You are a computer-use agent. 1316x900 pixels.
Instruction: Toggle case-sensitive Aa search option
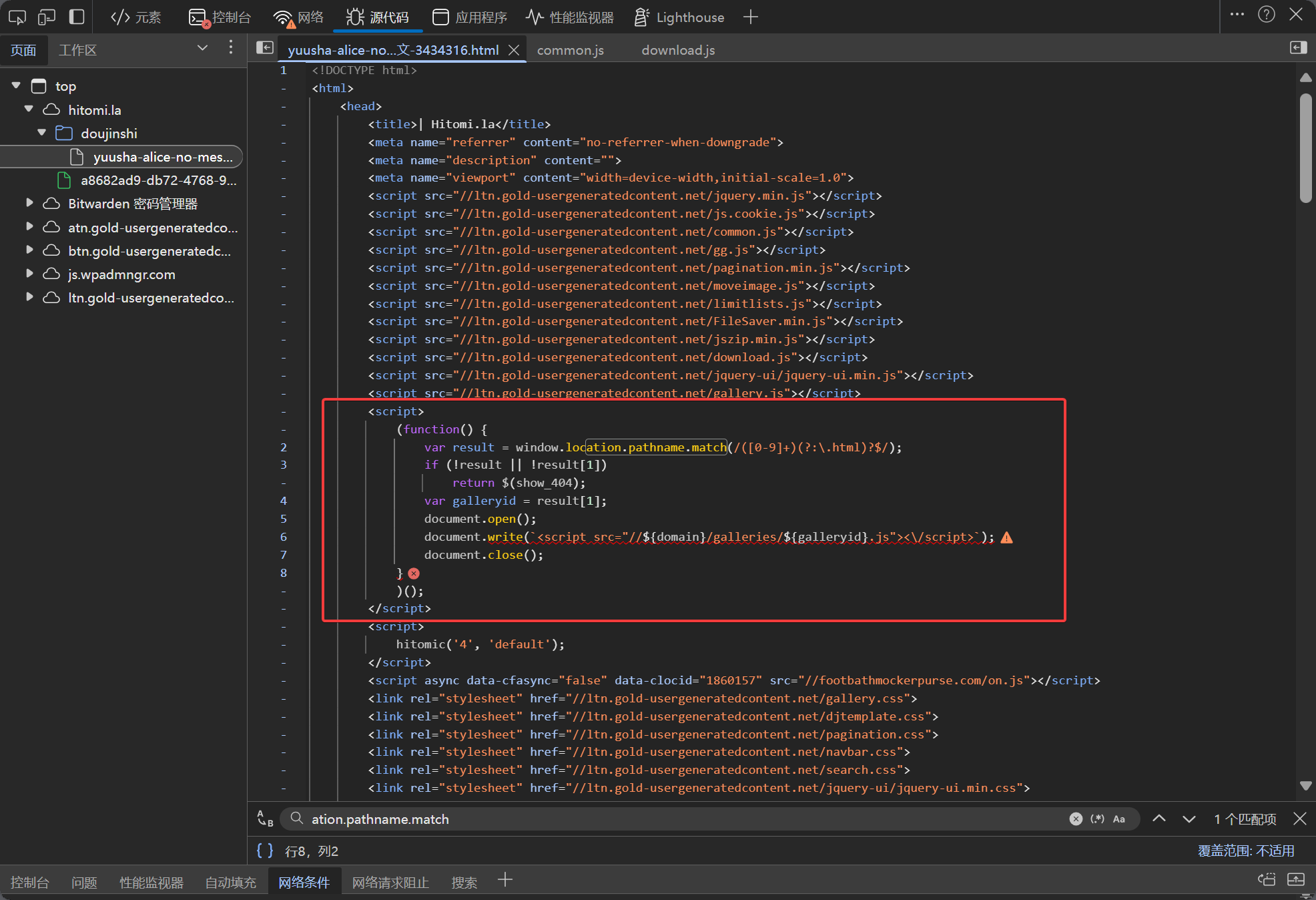[x=1119, y=819]
